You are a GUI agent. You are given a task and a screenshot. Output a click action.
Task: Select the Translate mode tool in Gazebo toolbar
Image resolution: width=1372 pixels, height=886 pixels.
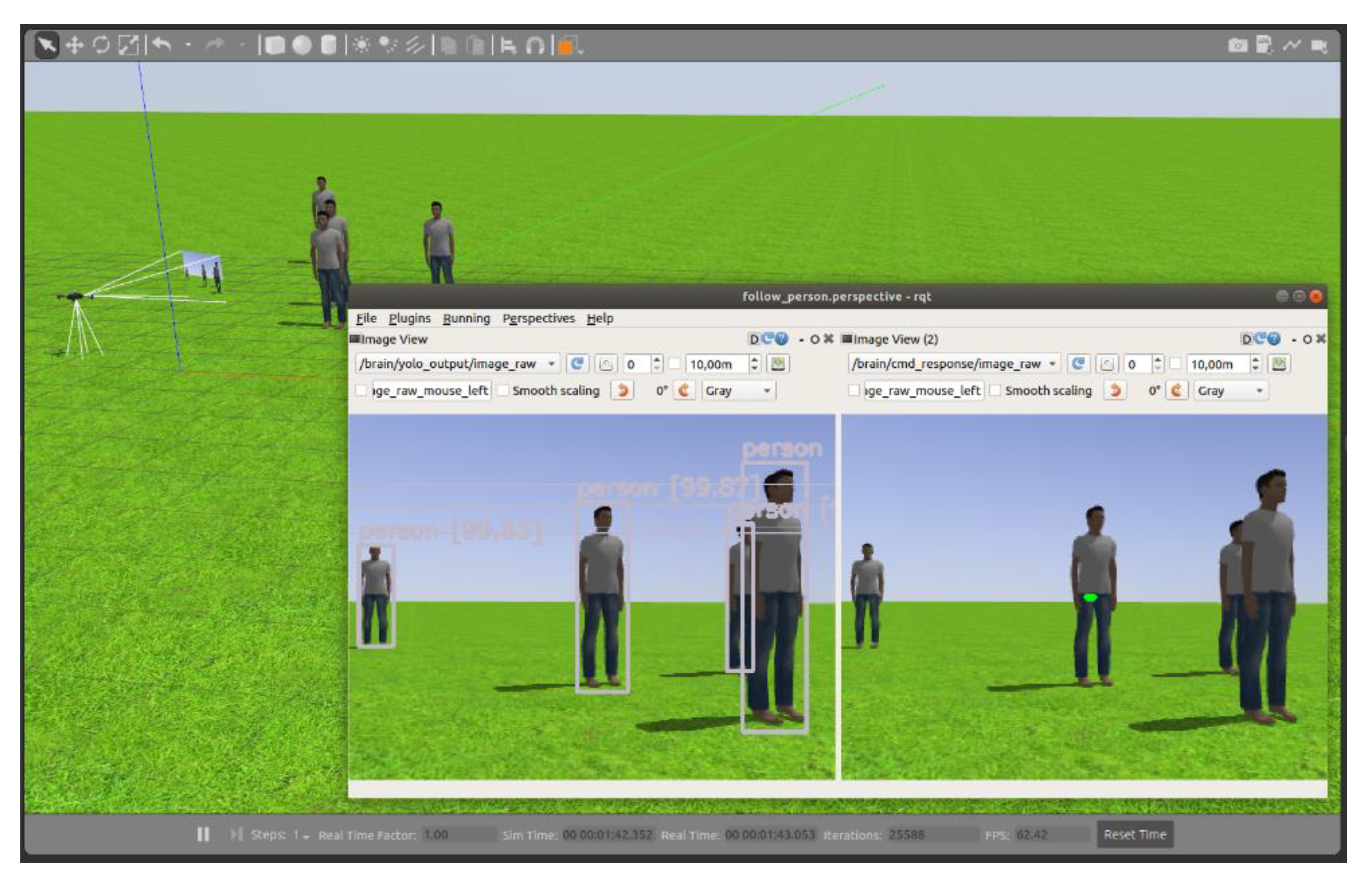click(75, 45)
